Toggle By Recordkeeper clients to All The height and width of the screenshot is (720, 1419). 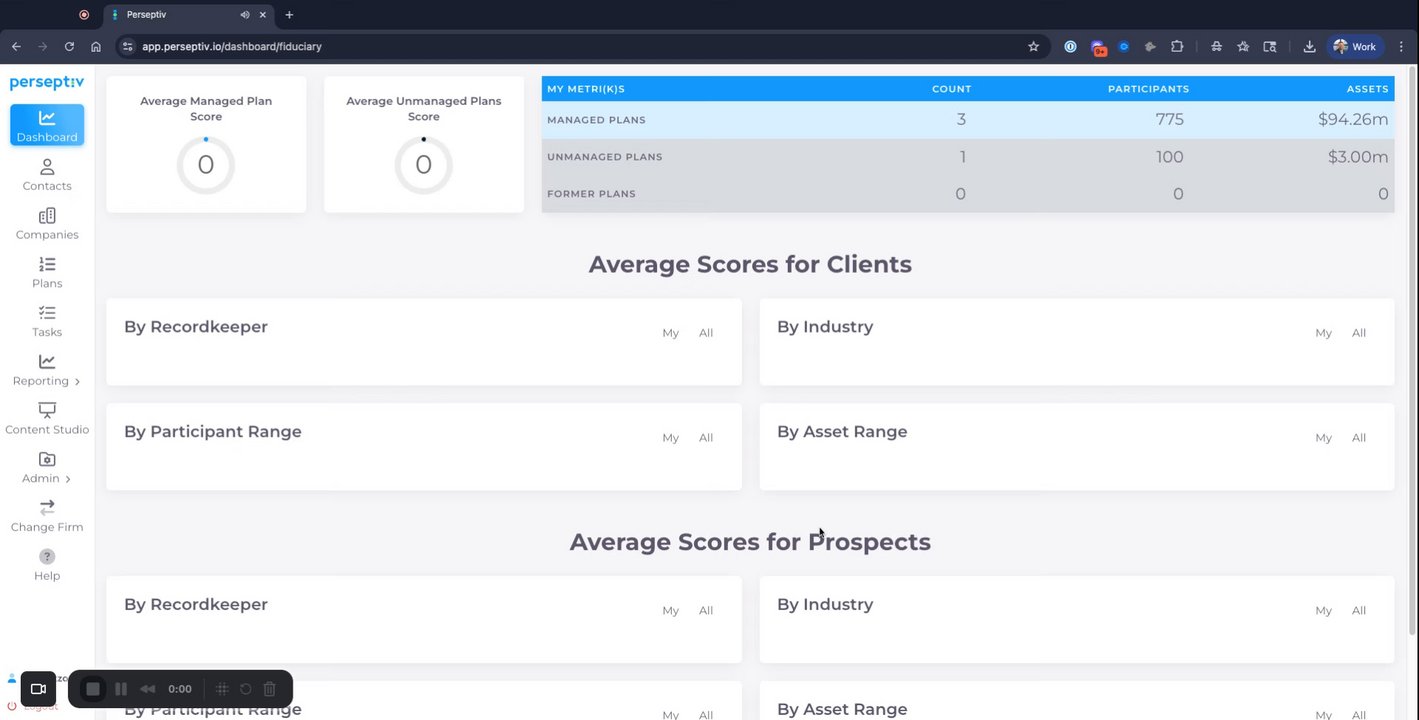click(x=706, y=333)
